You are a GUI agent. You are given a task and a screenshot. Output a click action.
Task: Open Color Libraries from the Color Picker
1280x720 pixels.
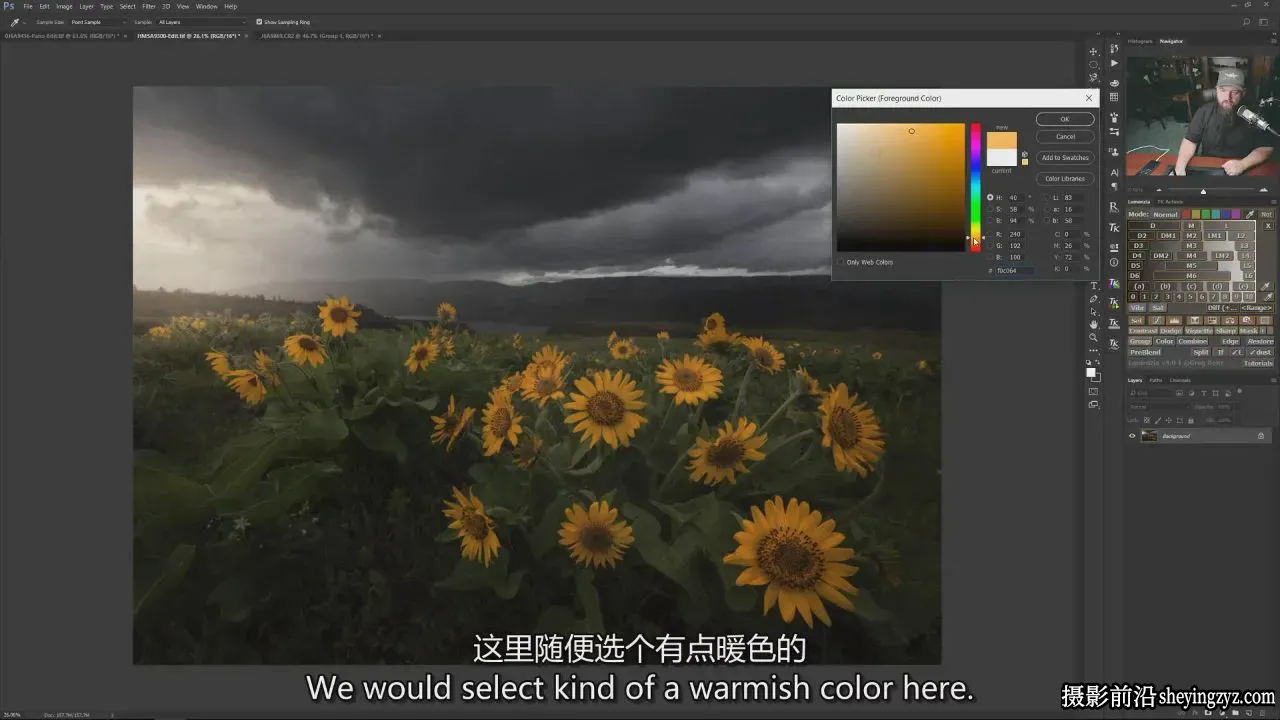pos(1065,179)
